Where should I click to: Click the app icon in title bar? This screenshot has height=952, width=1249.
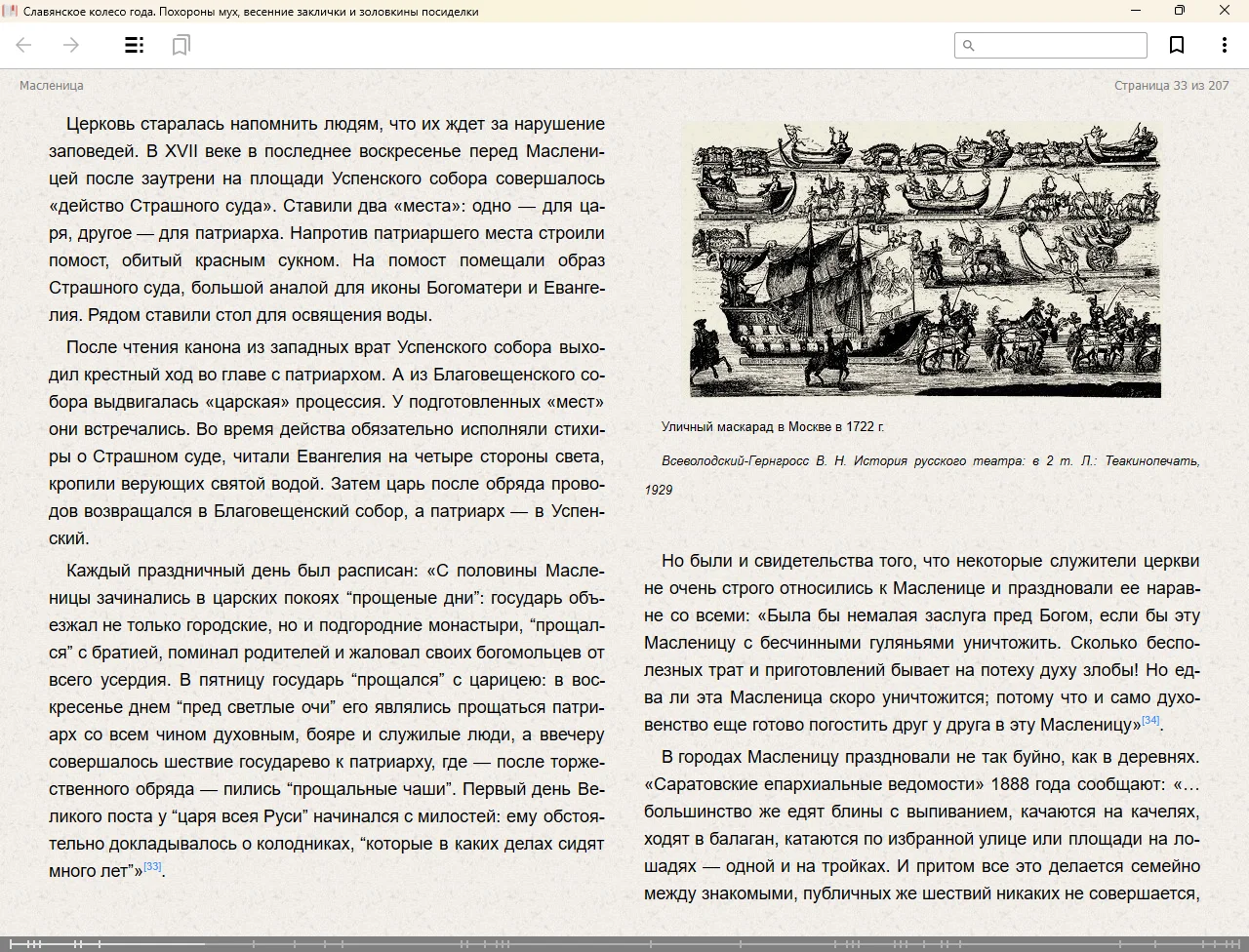tap(10, 11)
